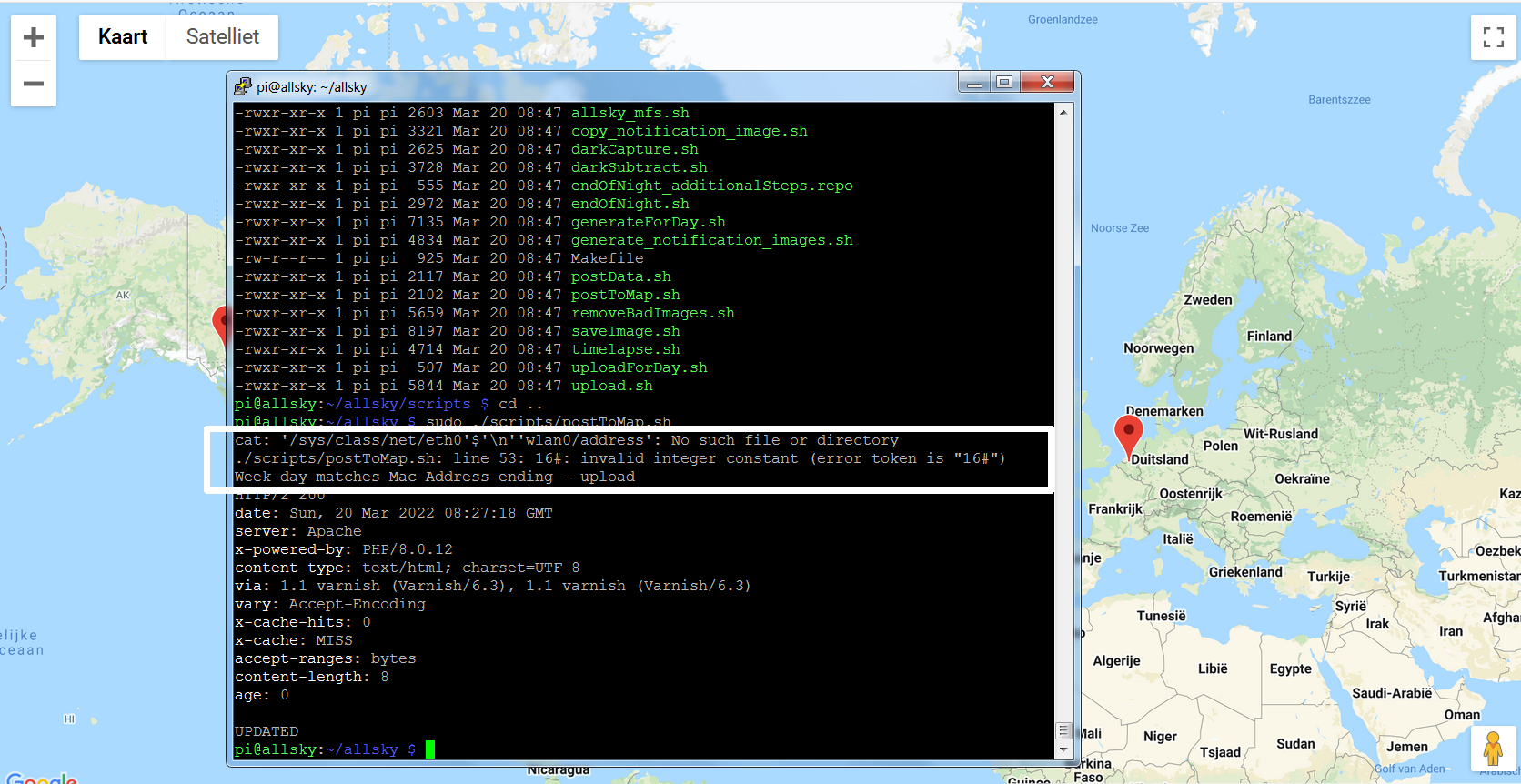Click saveImage.sh file name
The height and width of the screenshot is (784, 1521).
coord(626,331)
